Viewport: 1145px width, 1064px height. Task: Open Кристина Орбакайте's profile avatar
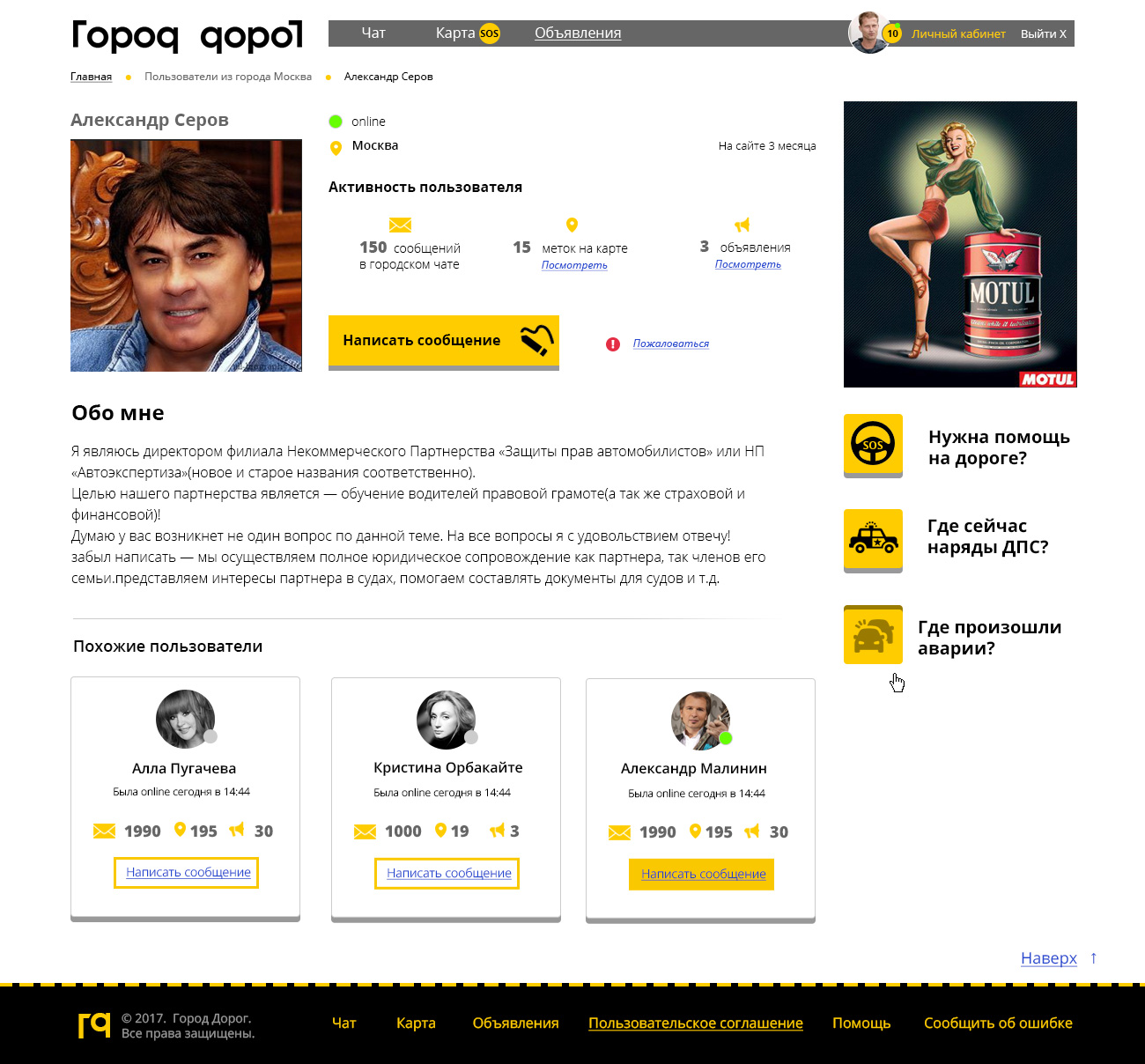click(446, 720)
